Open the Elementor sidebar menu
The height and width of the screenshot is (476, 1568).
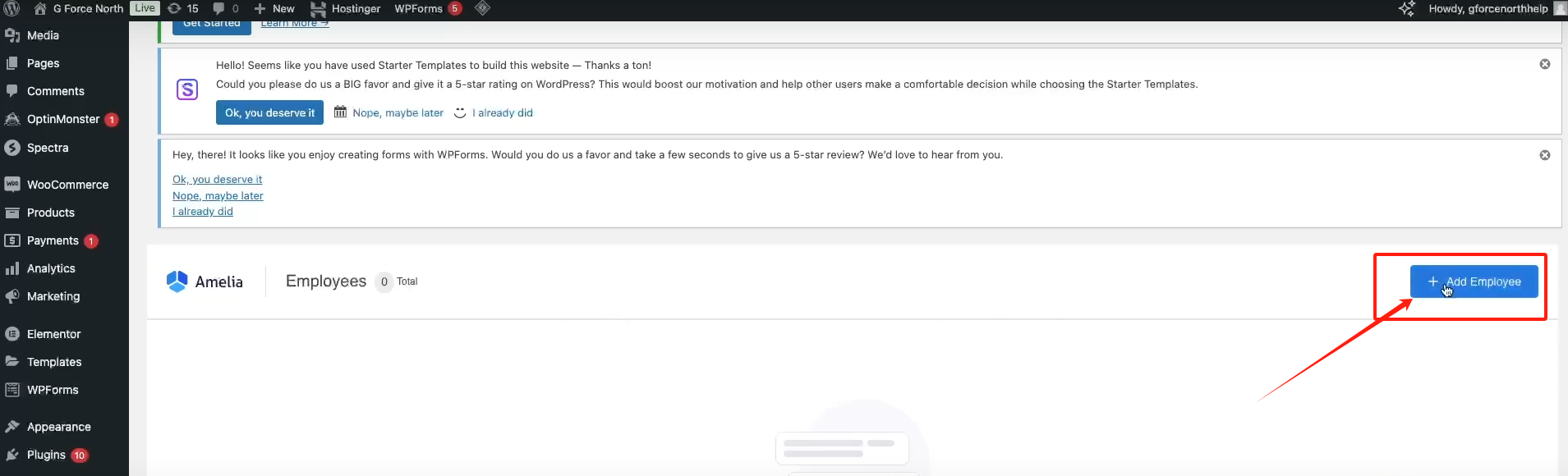click(x=53, y=334)
